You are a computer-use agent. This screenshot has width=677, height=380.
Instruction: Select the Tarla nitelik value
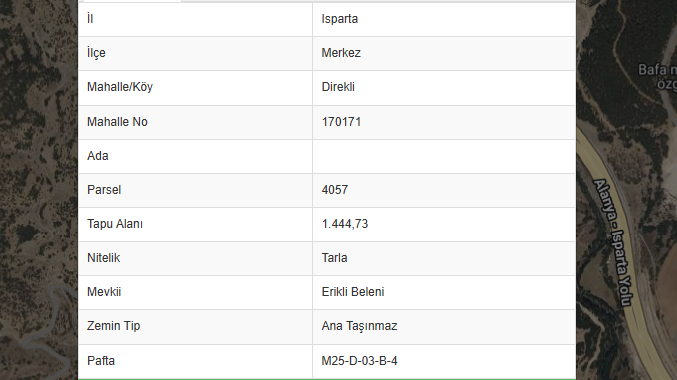334,258
